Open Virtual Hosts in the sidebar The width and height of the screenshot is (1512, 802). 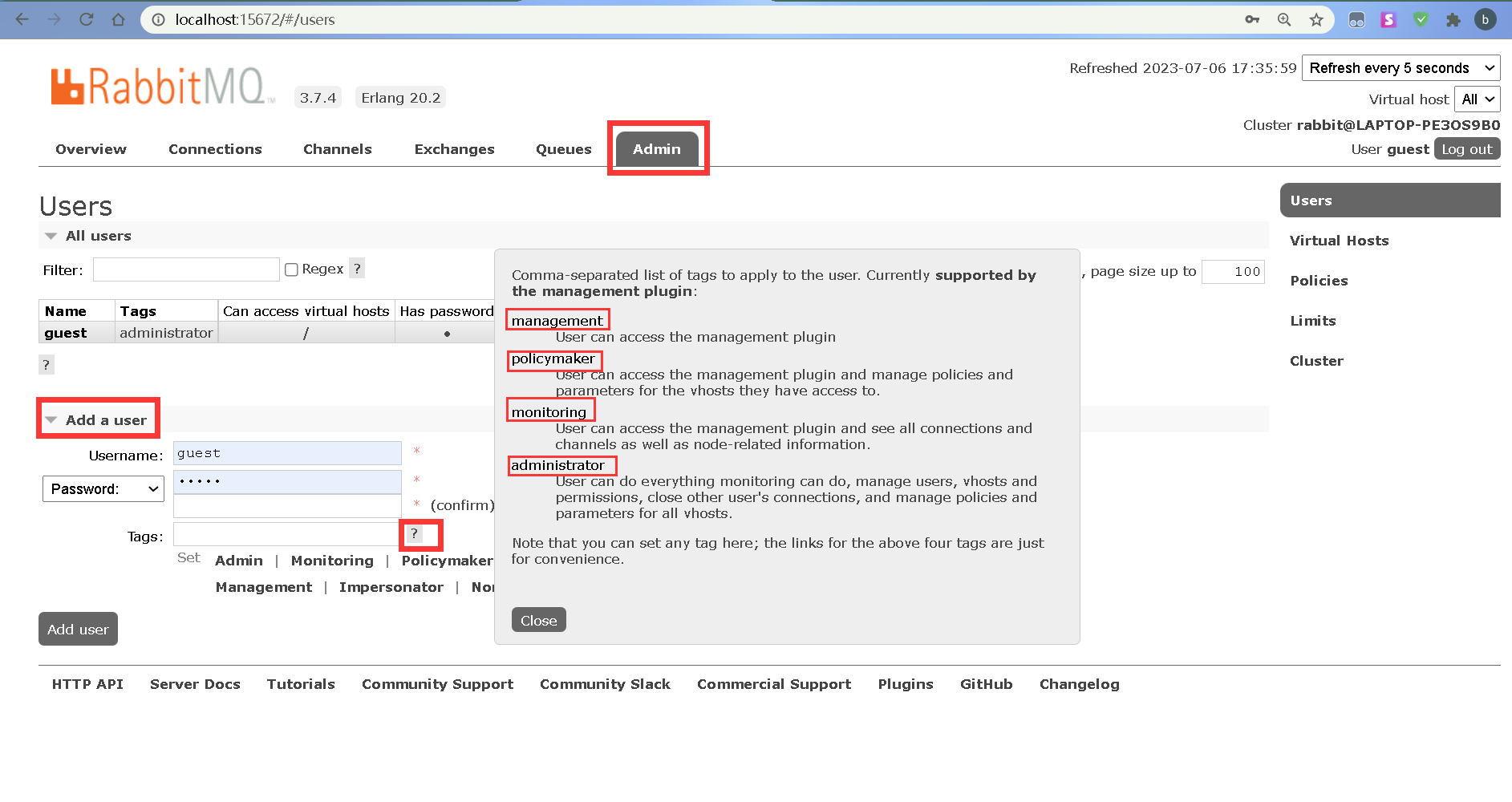(x=1339, y=241)
